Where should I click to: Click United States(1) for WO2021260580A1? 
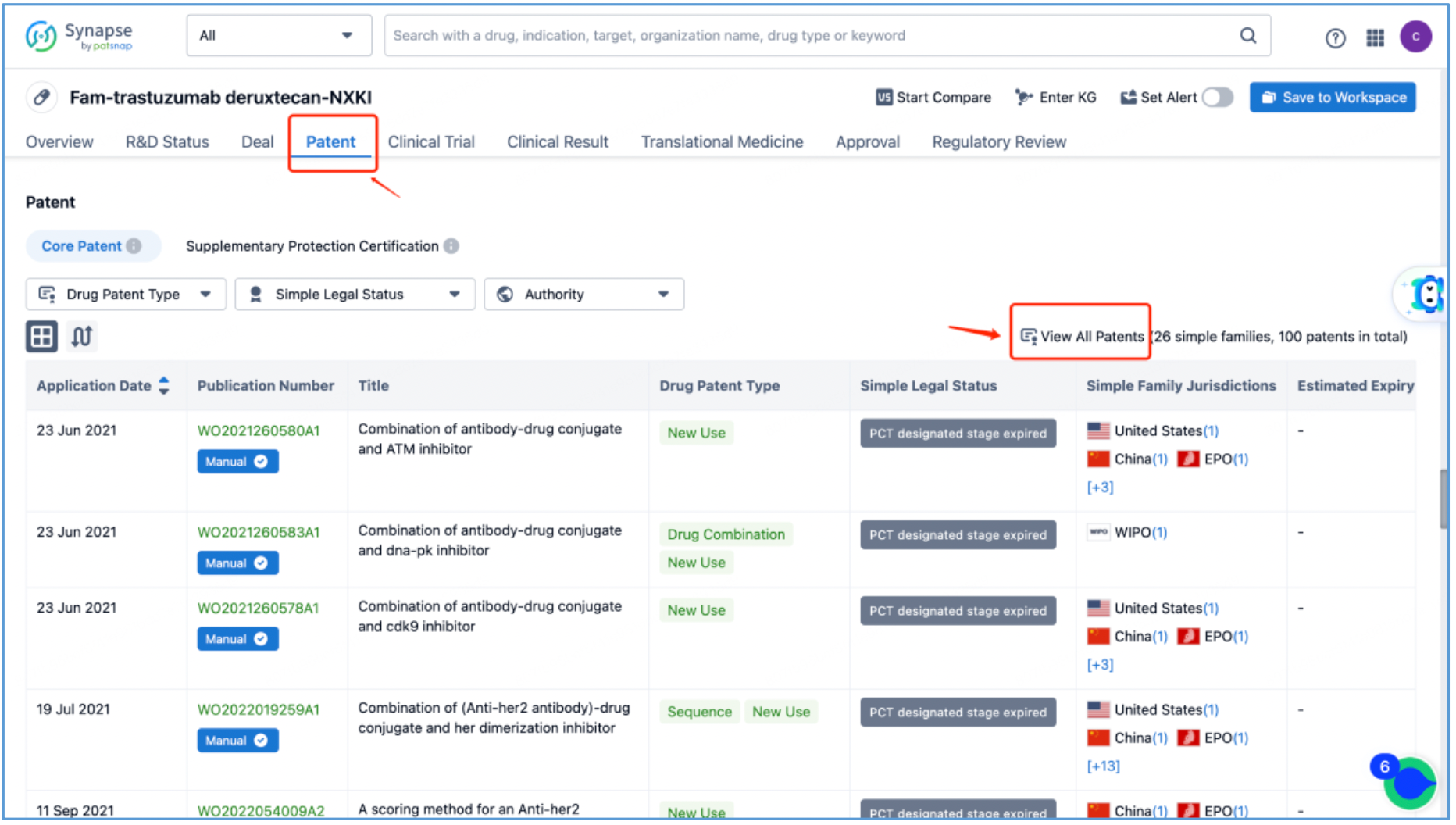(1152, 431)
